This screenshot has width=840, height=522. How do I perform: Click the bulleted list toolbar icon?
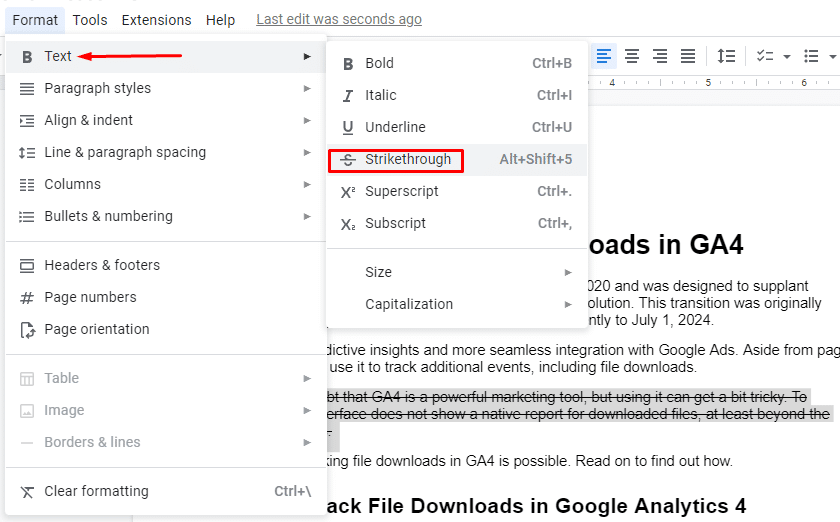coord(811,56)
